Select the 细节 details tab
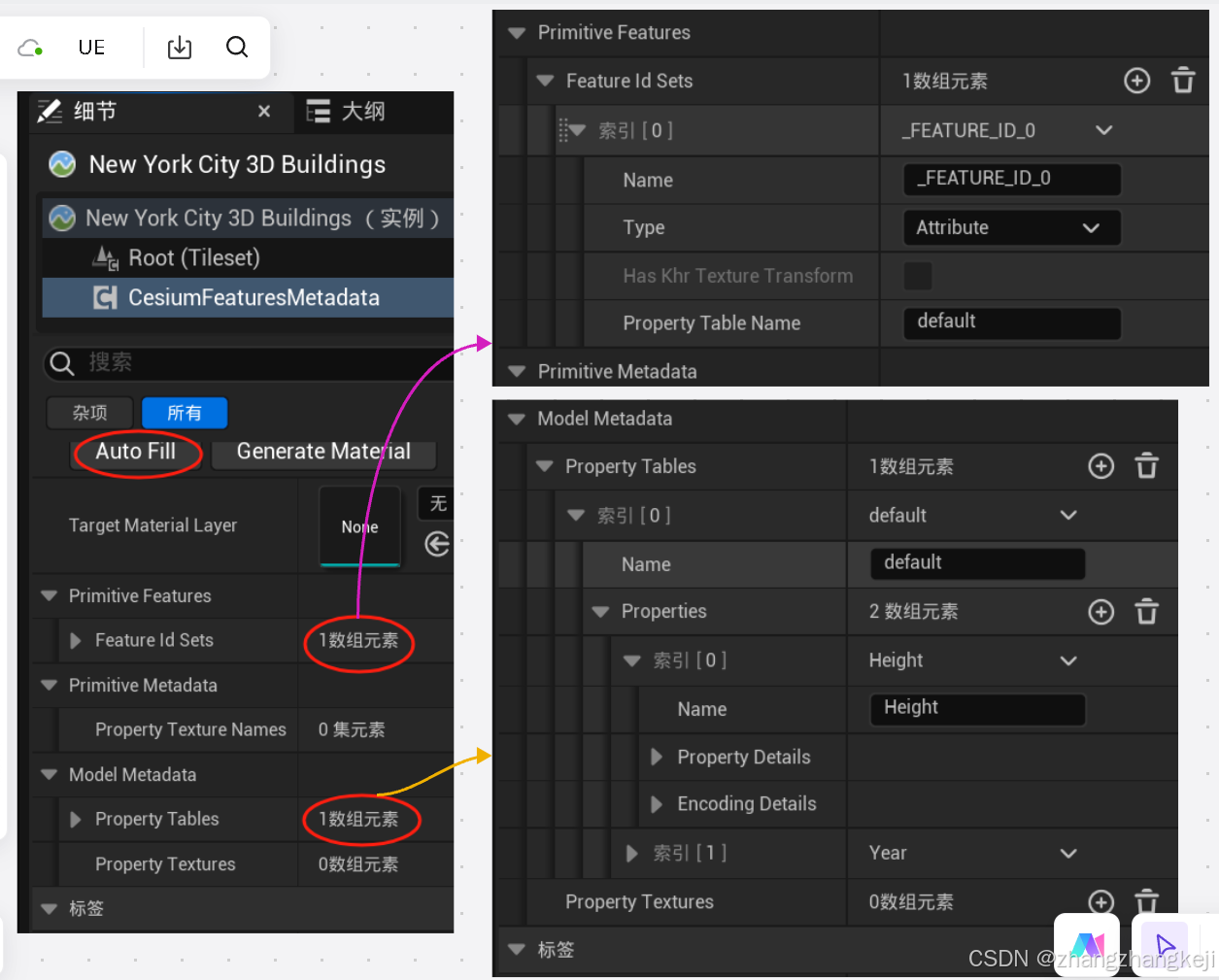 pos(78,112)
